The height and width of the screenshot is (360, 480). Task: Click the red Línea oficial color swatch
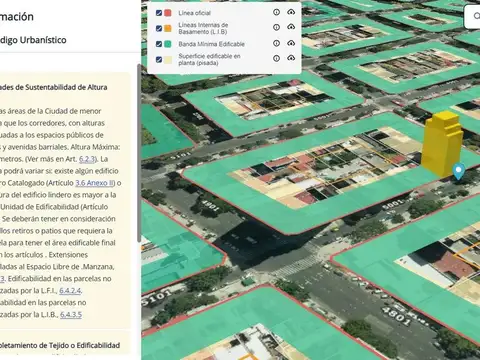(168, 13)
